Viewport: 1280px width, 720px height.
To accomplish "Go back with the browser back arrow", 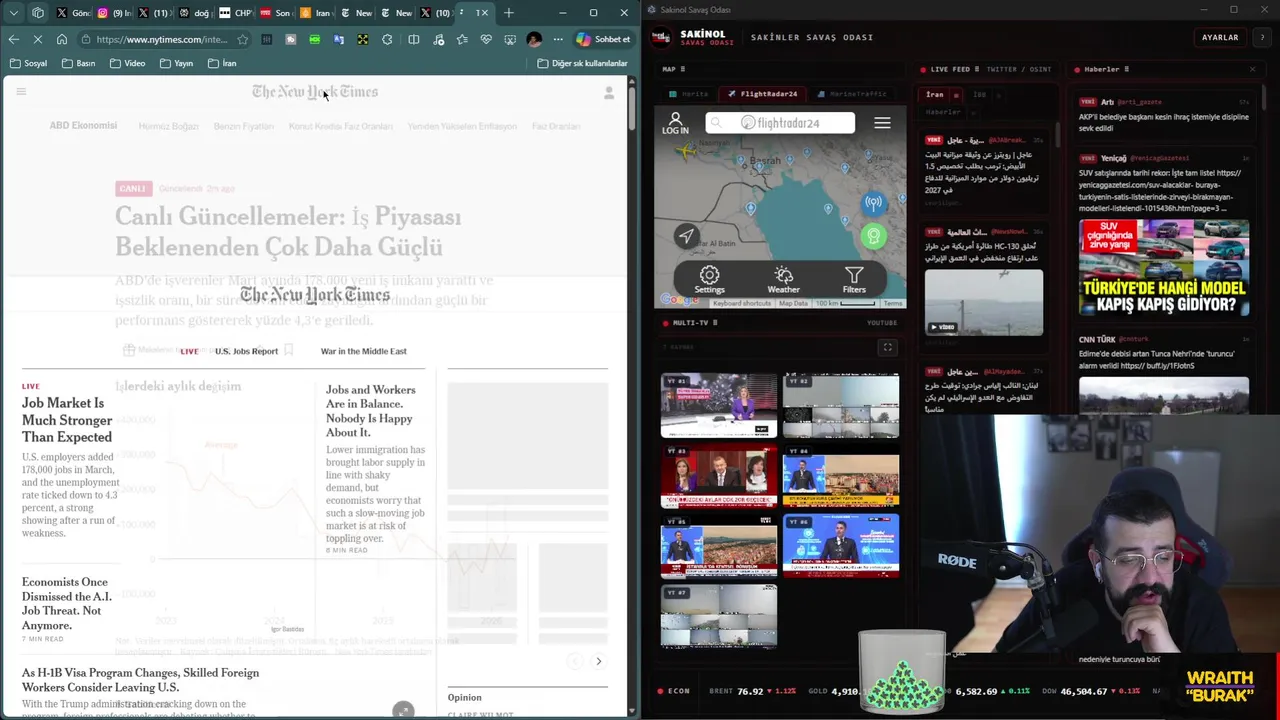I will [13, 39].
